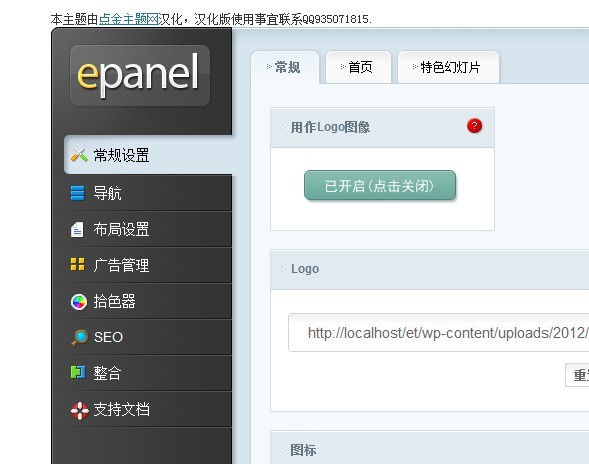Viewport: 589px width, 464px height.
Task: Click the 导航 blue list icon
Action: tap(77, 193)
